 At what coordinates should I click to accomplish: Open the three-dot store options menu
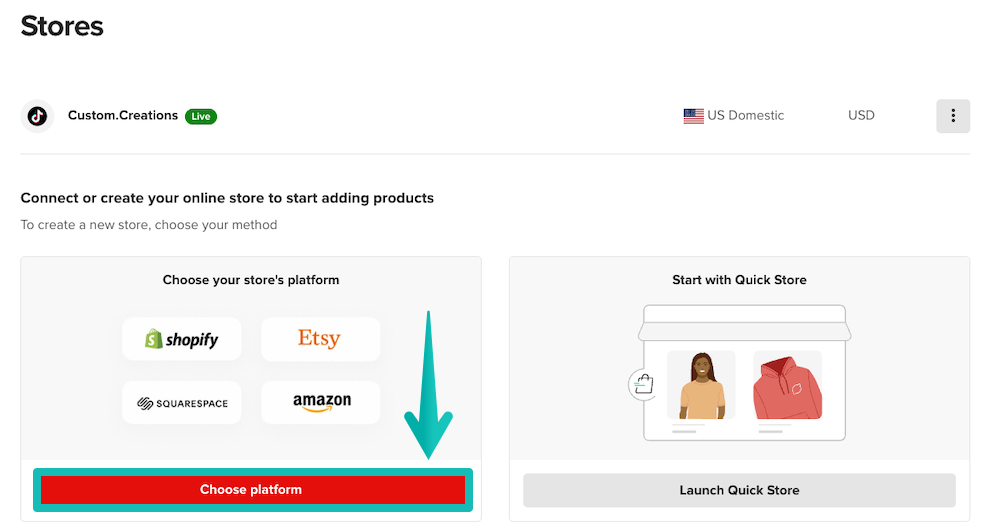[x=953, y=116]
